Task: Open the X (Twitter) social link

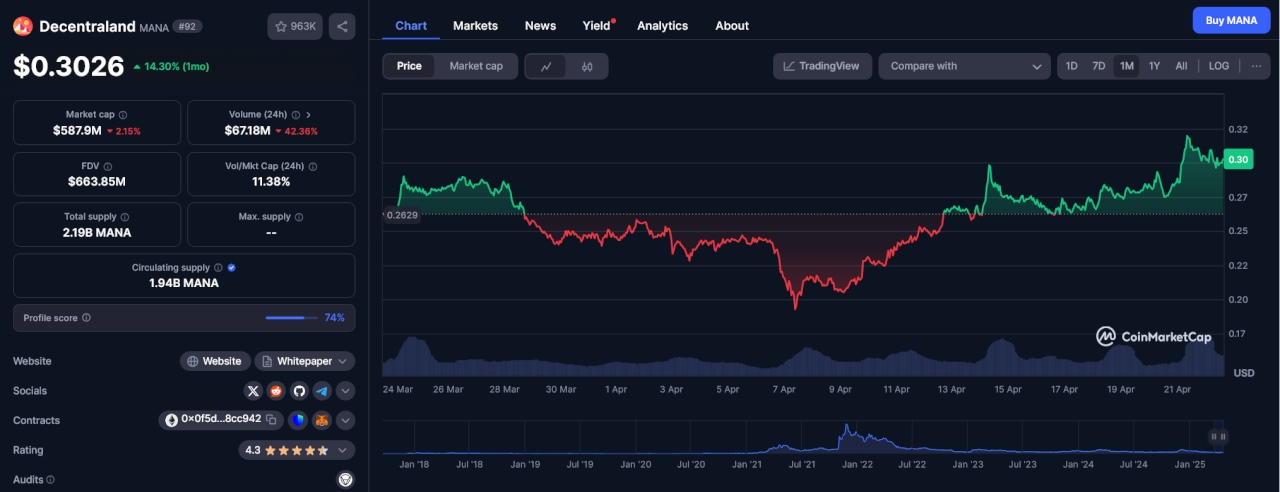Action: [253, 391]
